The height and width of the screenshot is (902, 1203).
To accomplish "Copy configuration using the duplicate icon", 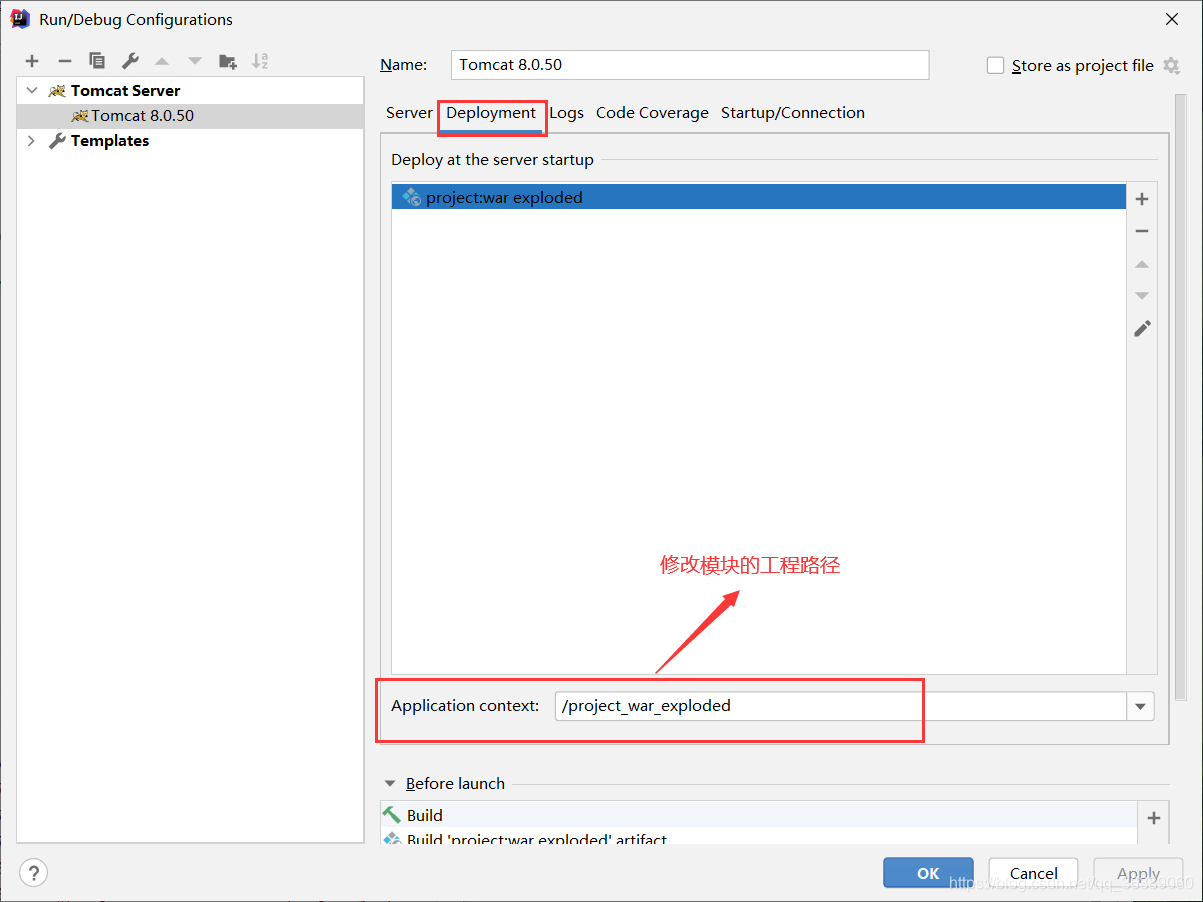I will (97, 61).
